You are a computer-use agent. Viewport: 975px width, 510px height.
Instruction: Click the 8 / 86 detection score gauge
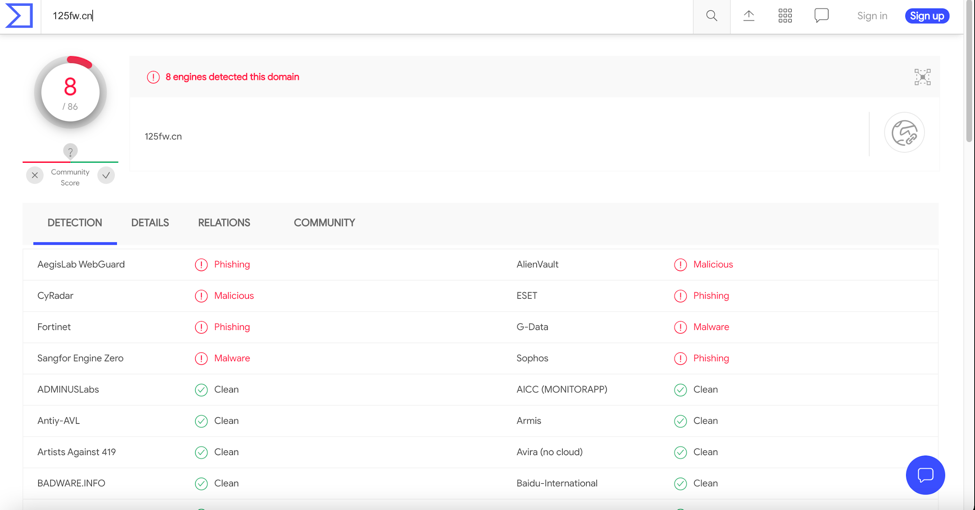70,92
